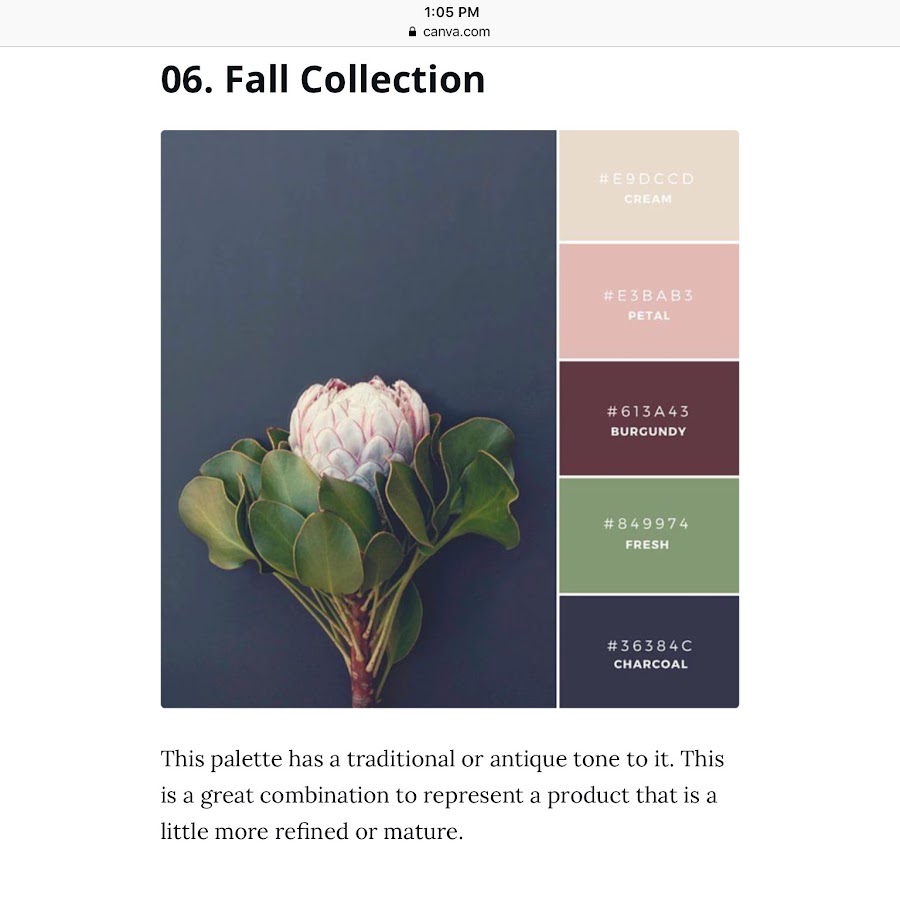Image resolution: width=900 pixels, height=900 pixels.
Task: Click the #E3BAB3 hex code text
Action: click(649, 296)
